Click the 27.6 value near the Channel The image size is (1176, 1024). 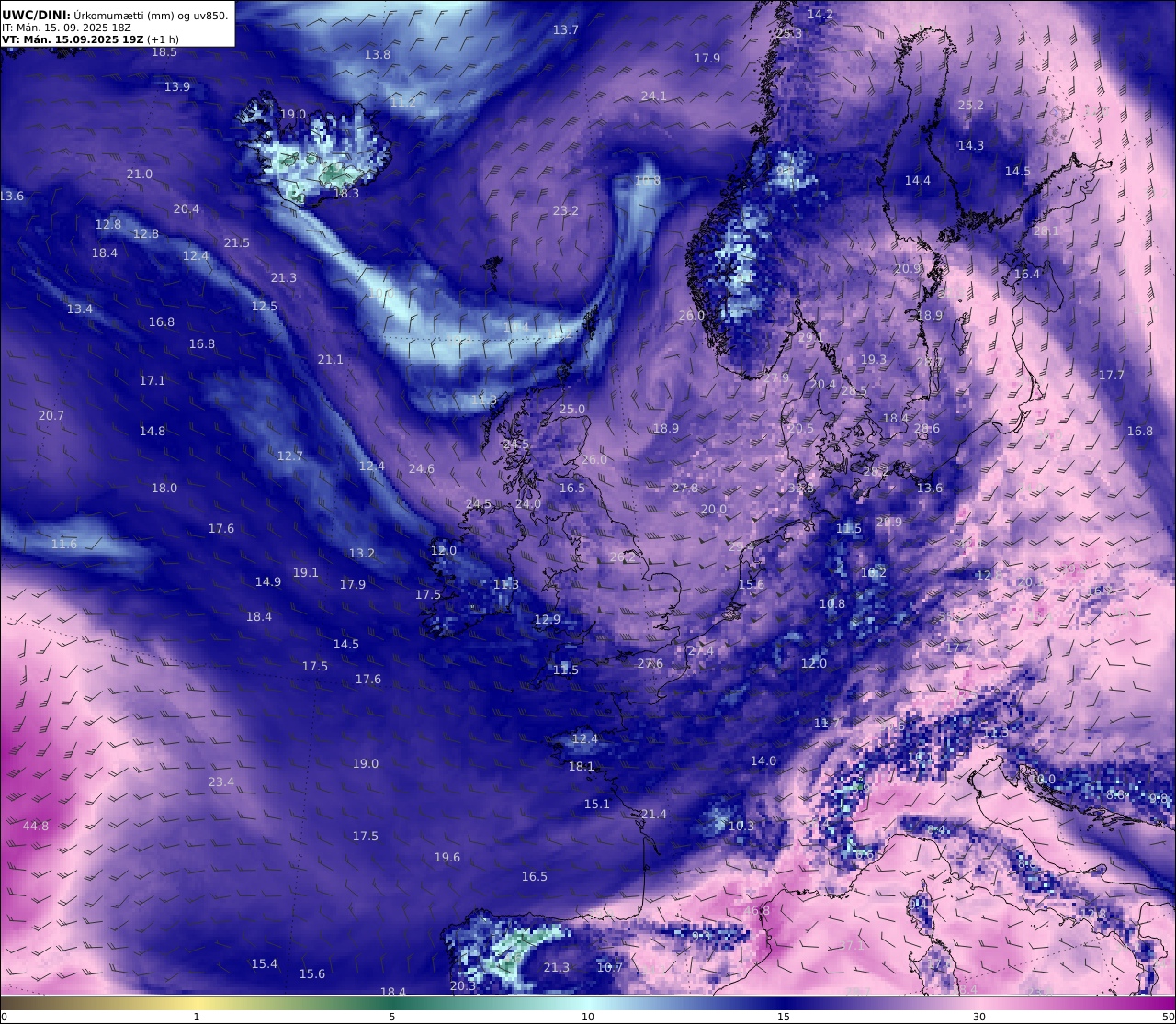coord(650,663)
